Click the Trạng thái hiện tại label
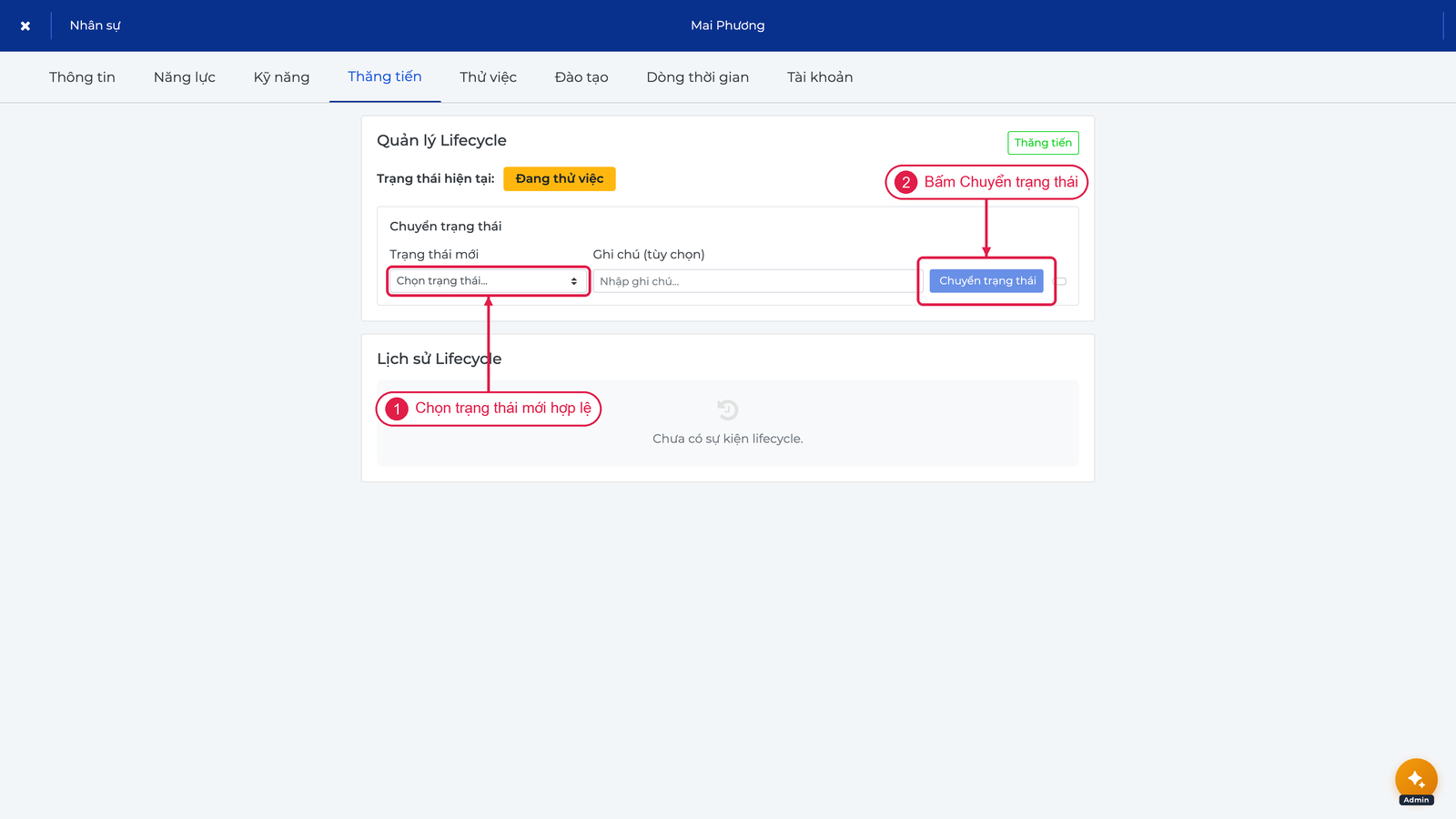1456x819 pixels. coord(436,179)
